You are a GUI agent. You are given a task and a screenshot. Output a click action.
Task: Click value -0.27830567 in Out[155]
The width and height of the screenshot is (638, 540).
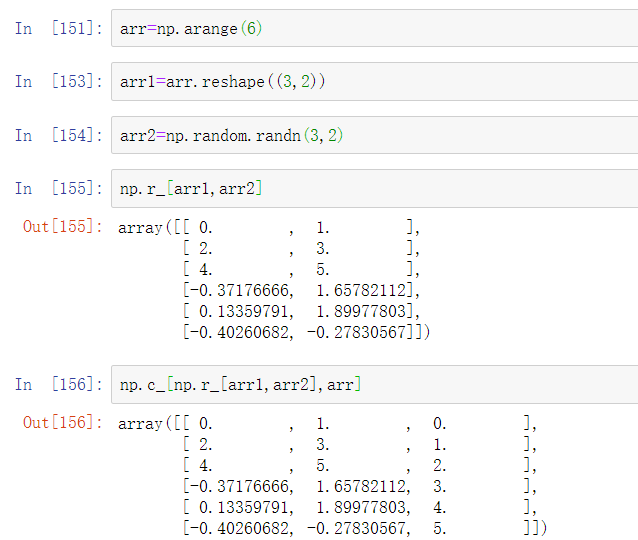tap(356, 332)
